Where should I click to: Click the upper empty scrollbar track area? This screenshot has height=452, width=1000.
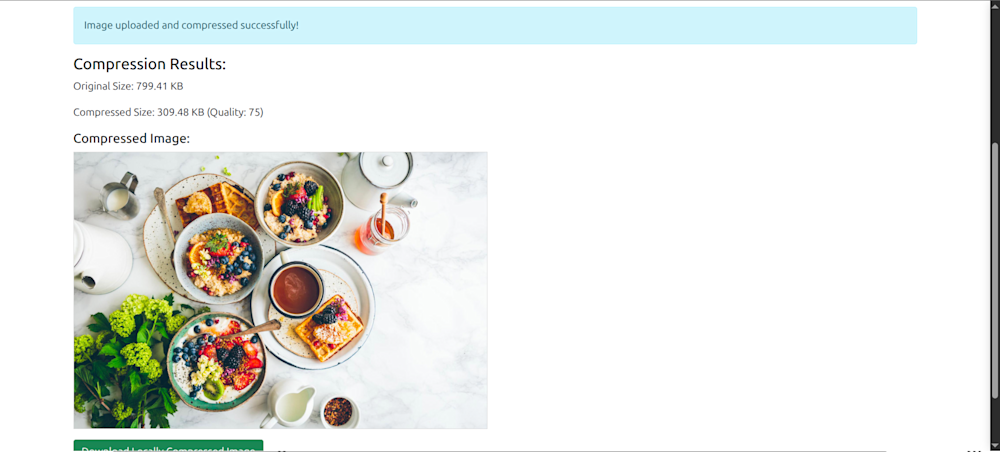click(996, 73)
